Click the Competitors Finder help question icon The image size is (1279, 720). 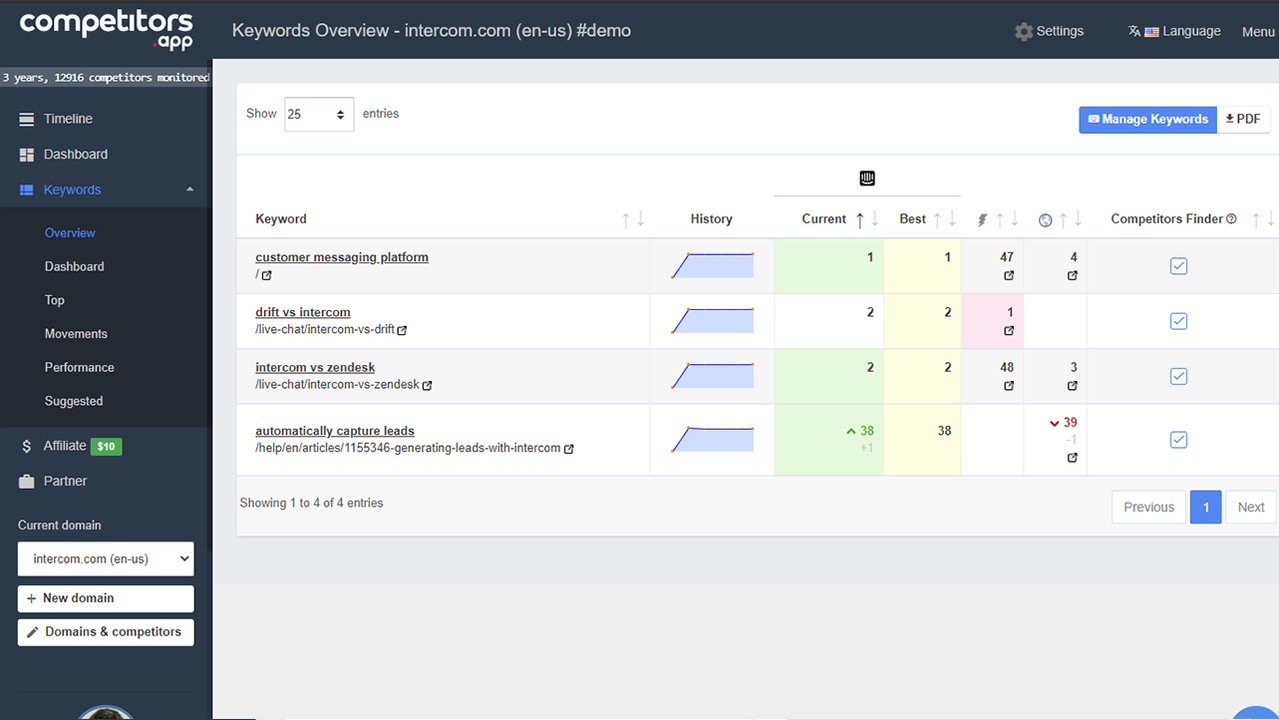[x=1231, y=219]
